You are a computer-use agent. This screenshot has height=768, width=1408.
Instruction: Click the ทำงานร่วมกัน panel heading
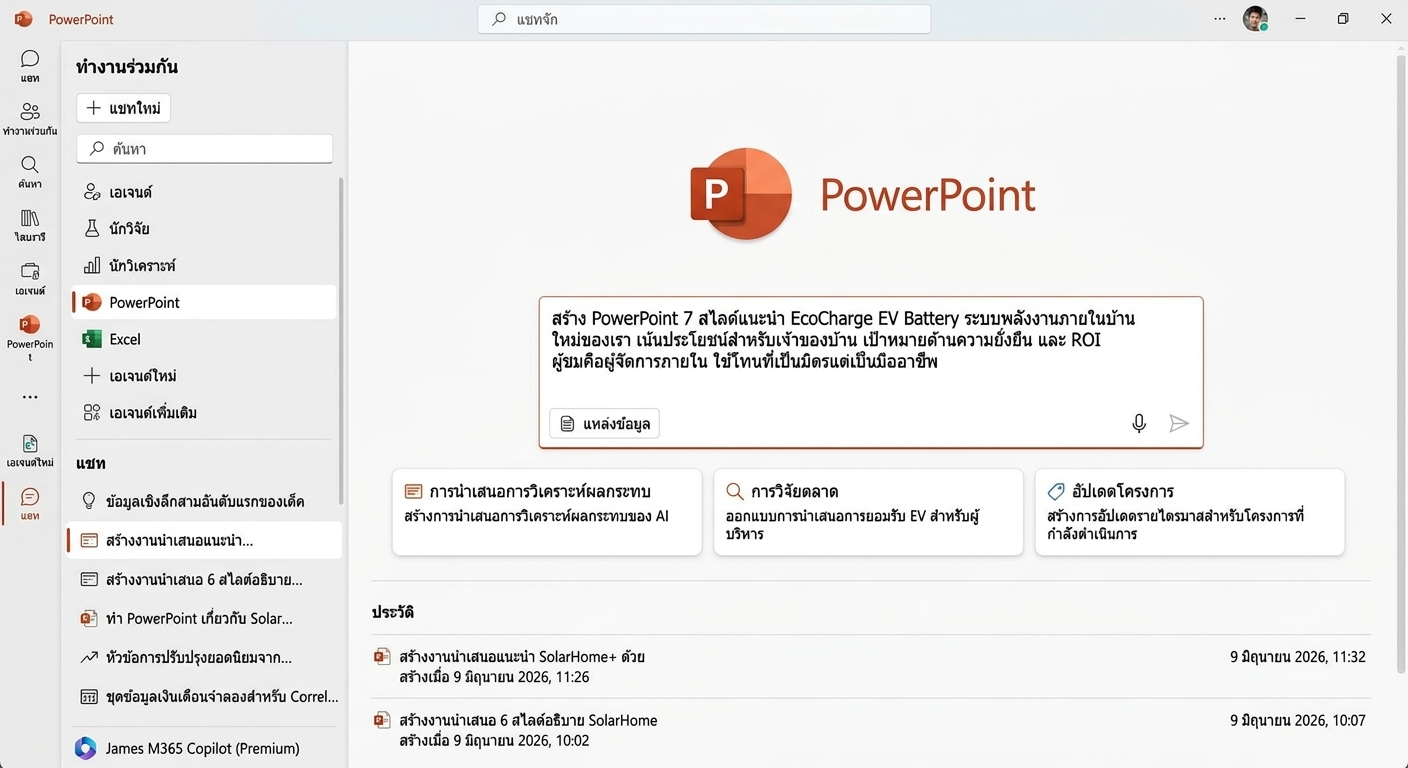[127, 67]
